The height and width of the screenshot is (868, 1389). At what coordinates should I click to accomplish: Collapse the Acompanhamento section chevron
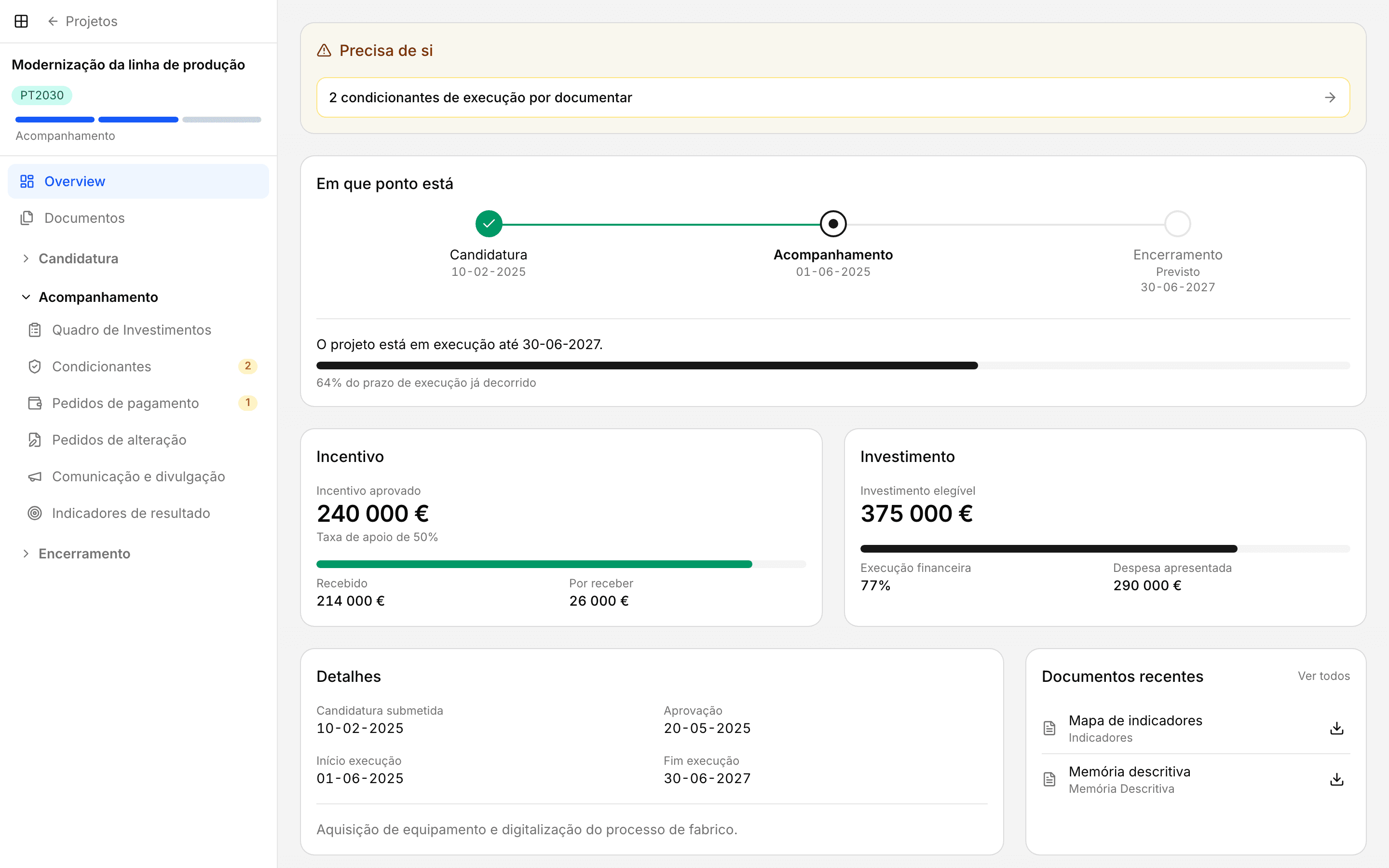[26, 297]
